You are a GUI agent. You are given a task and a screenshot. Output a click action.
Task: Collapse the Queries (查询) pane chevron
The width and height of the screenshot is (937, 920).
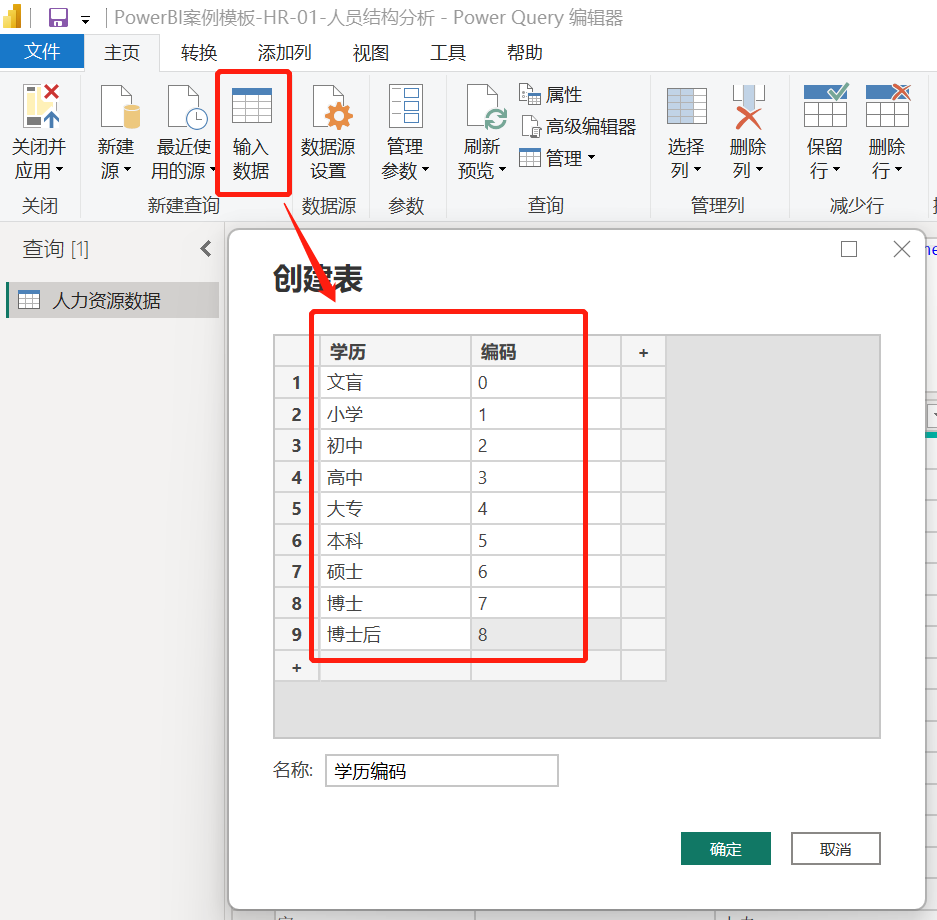(x=206, y=249)
